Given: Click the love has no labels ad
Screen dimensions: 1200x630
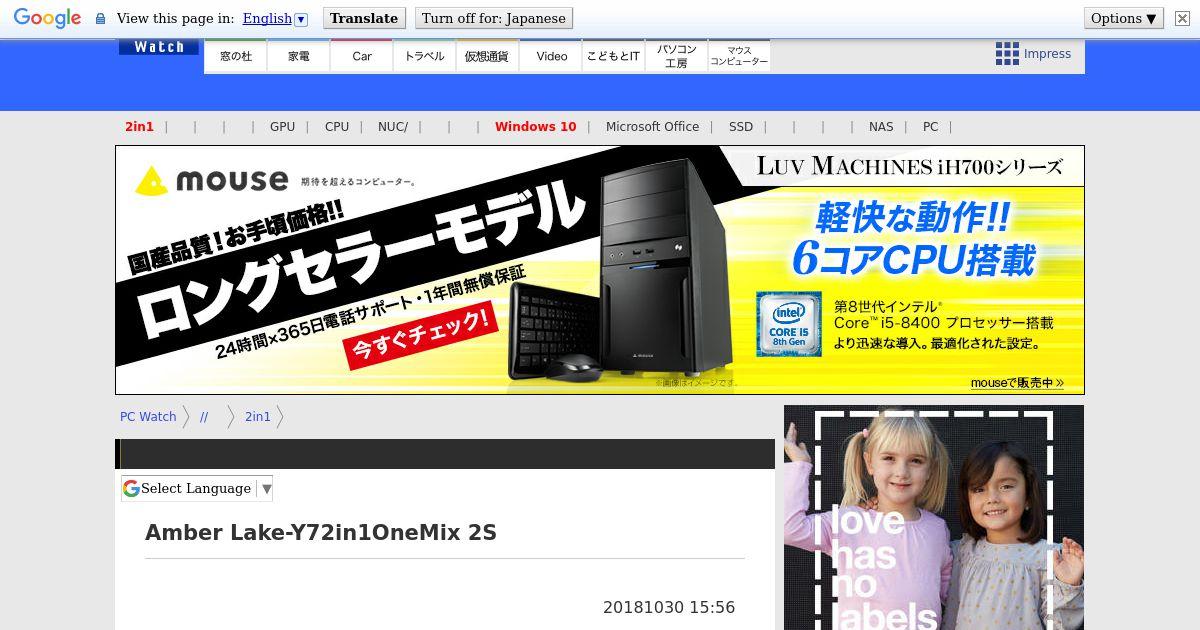Looking at the screenshot, I should (x=934, y=517).
